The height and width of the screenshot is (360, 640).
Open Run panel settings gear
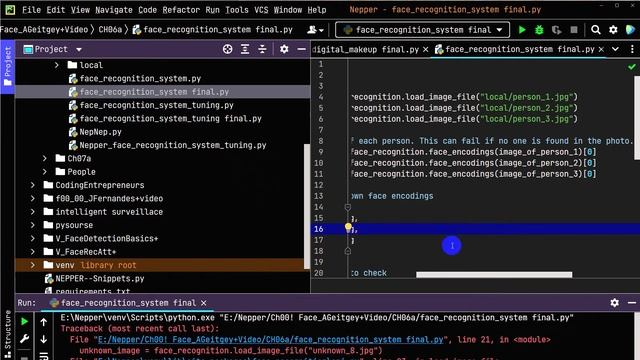pyautogui.click(x=615, y=303)
